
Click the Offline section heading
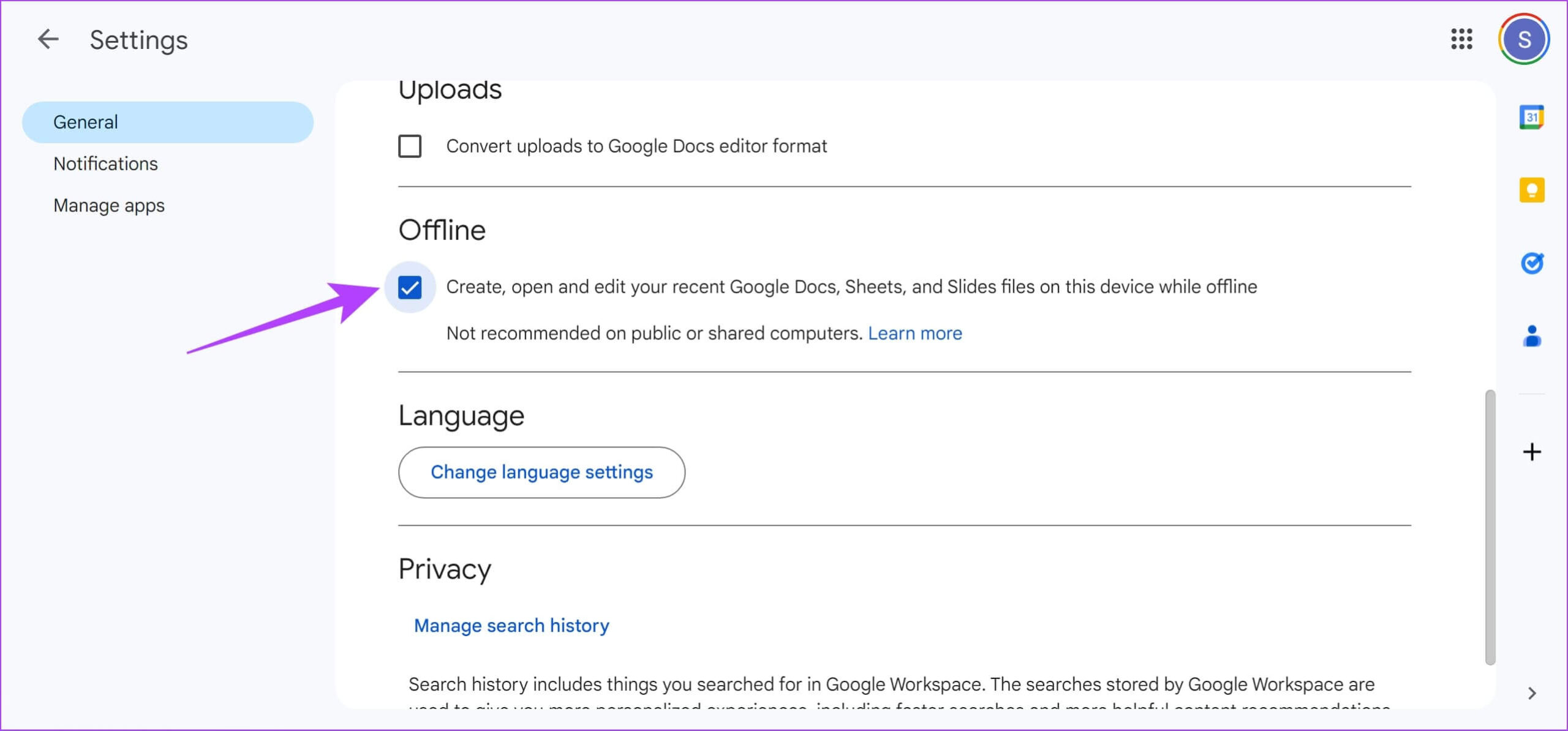[x=442, y=230]
